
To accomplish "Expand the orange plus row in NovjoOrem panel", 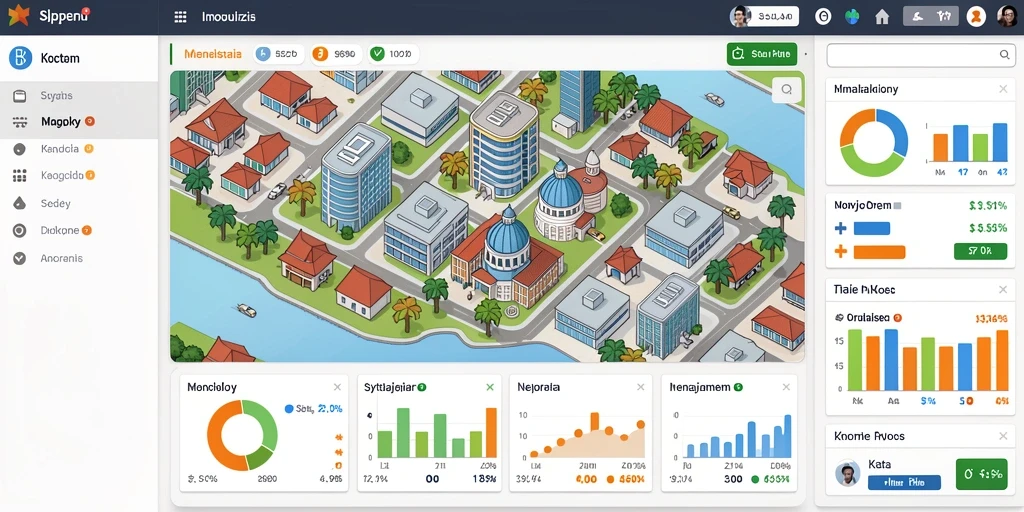I will point(870,251).
